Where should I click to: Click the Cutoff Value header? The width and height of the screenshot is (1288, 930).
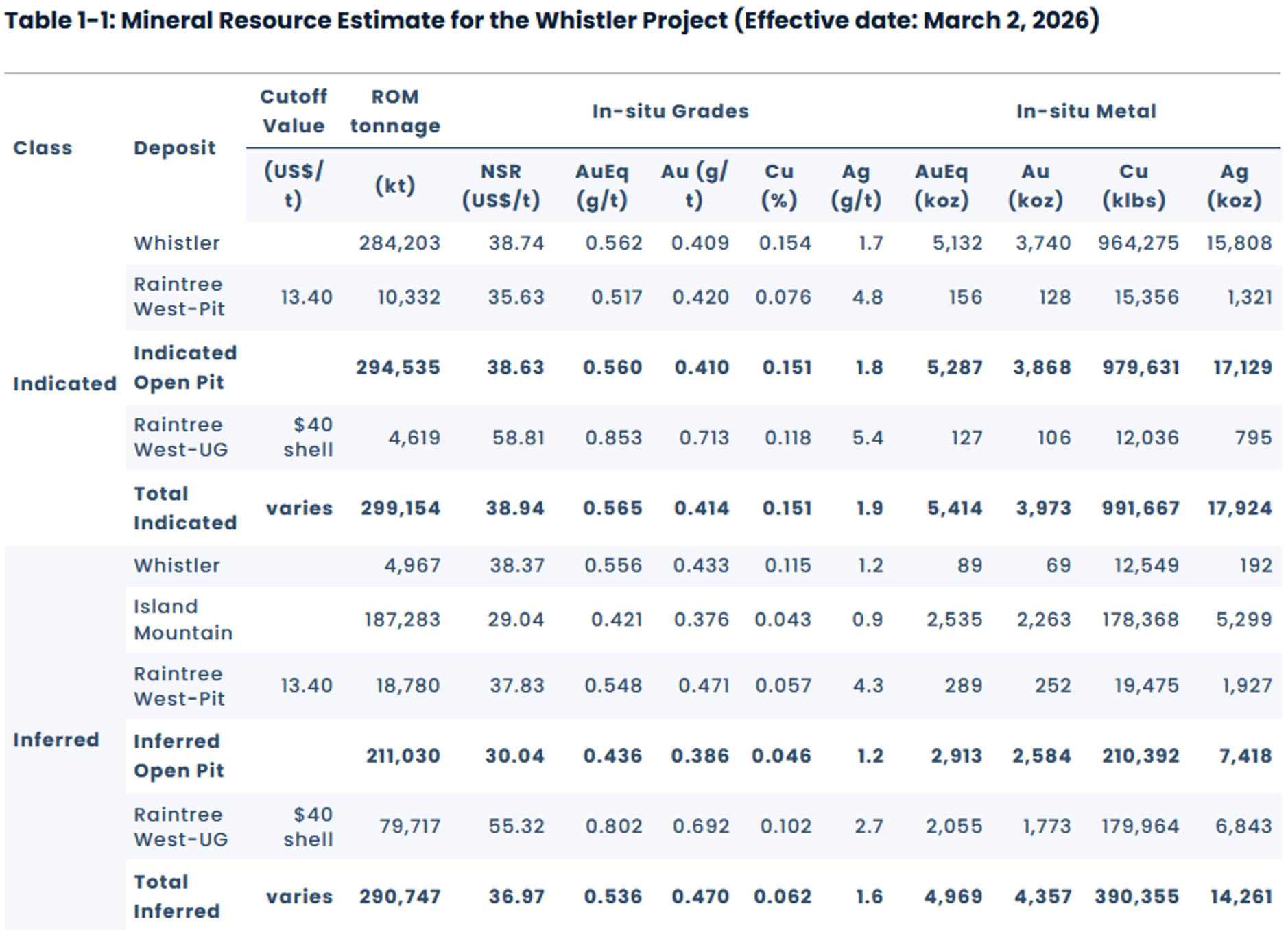pos(294,111)
